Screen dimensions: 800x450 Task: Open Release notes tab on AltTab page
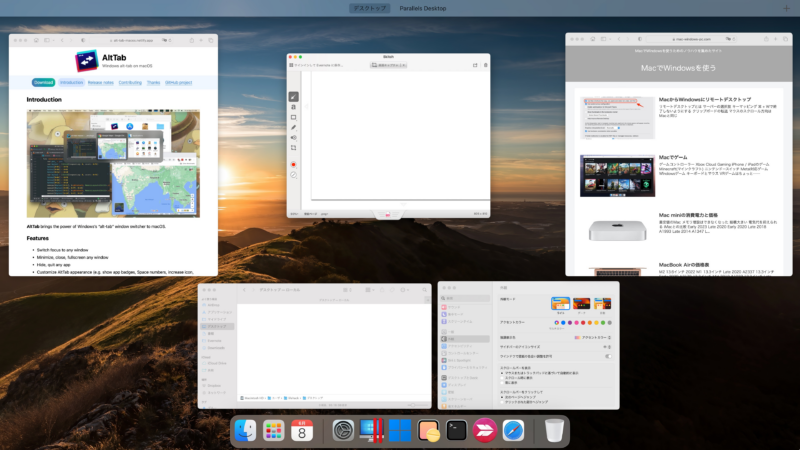pos(101,82)
